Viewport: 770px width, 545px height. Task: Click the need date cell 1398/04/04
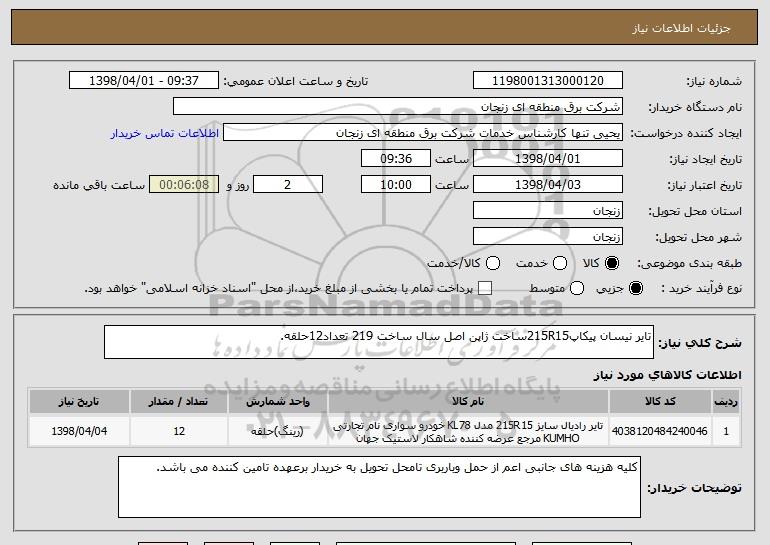point(79,431)
